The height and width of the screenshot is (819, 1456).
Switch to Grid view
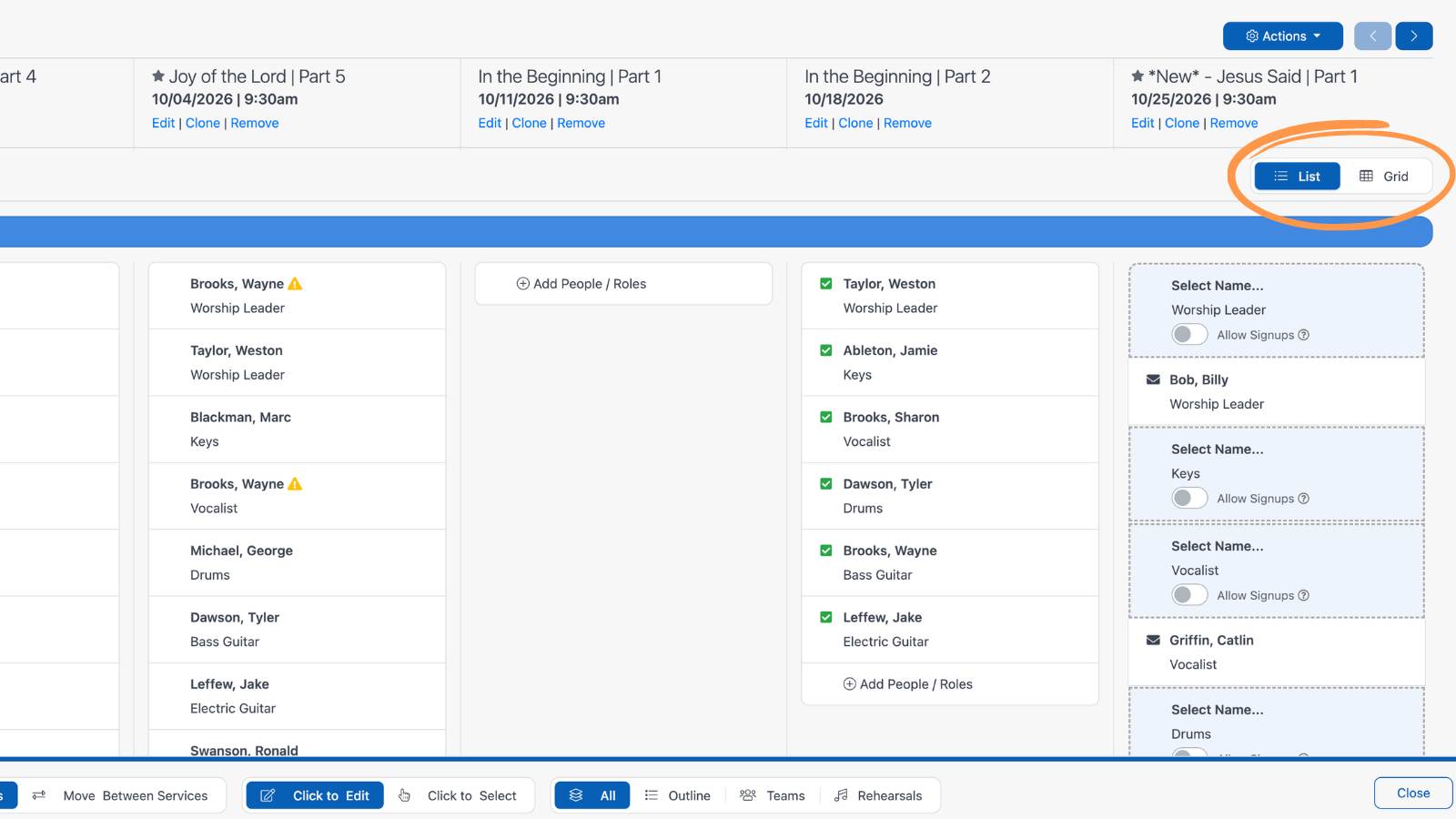point(1383,177)
